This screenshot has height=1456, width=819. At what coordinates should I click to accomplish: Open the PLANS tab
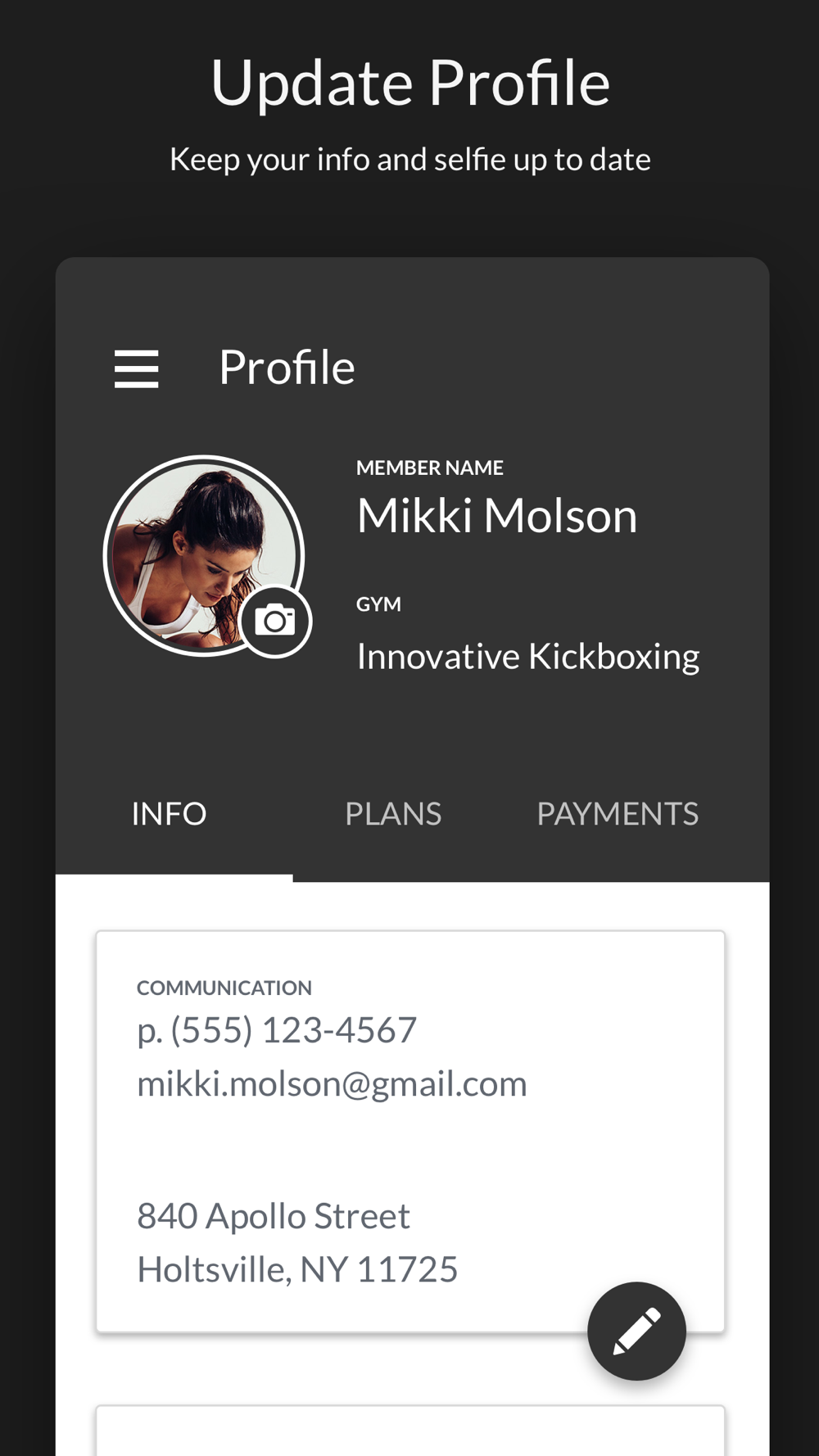(393, 814)
